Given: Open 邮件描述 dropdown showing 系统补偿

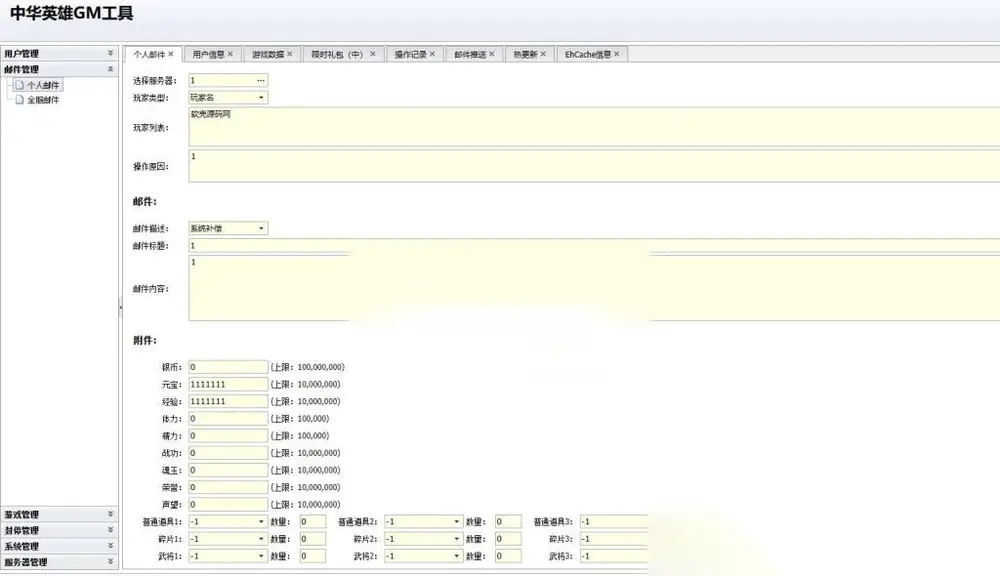Looking at the screenshot, I should [261, 228].
